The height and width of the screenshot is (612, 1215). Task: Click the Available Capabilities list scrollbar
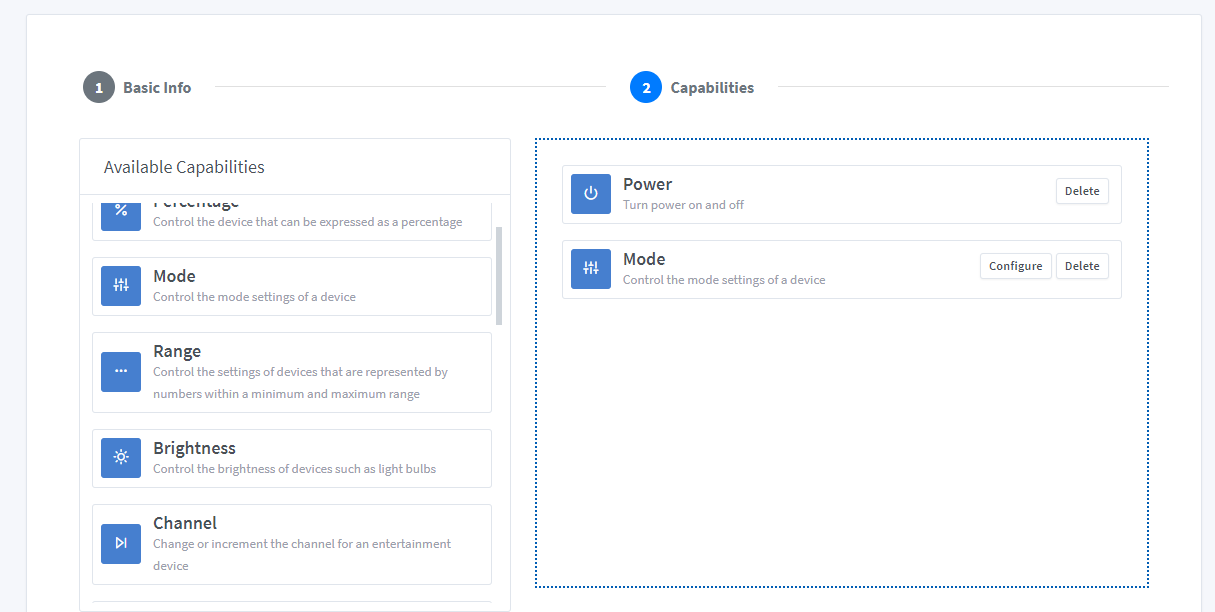pos(499,275)
